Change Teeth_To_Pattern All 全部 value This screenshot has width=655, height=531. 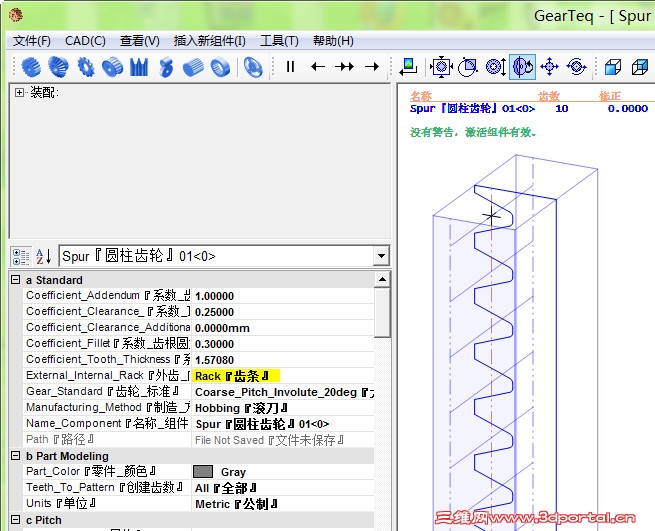coord(283,488)
